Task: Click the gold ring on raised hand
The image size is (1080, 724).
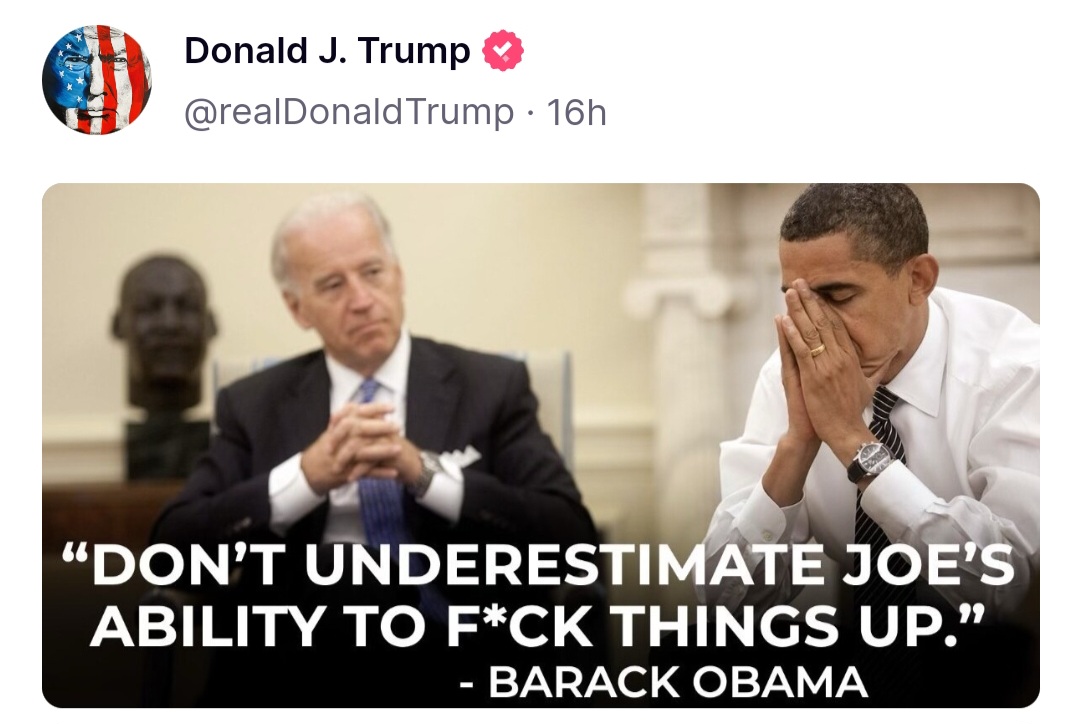Action: point(817,349)
